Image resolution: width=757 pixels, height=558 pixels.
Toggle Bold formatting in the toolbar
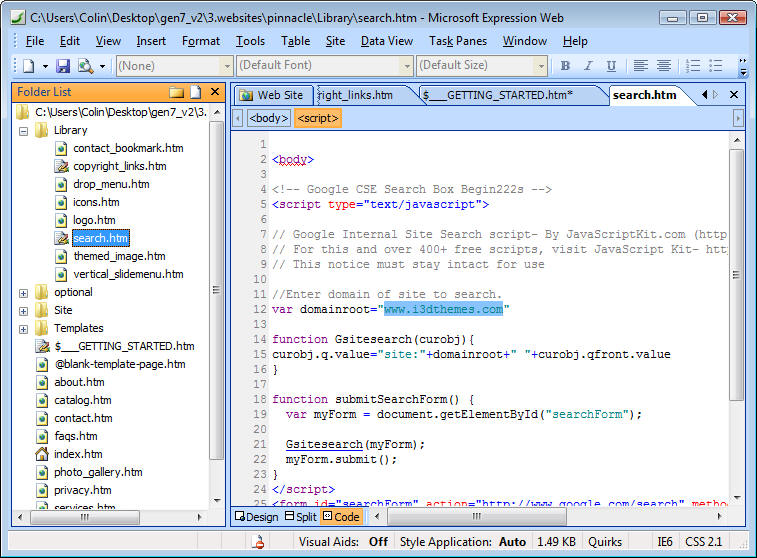[565, 66]
